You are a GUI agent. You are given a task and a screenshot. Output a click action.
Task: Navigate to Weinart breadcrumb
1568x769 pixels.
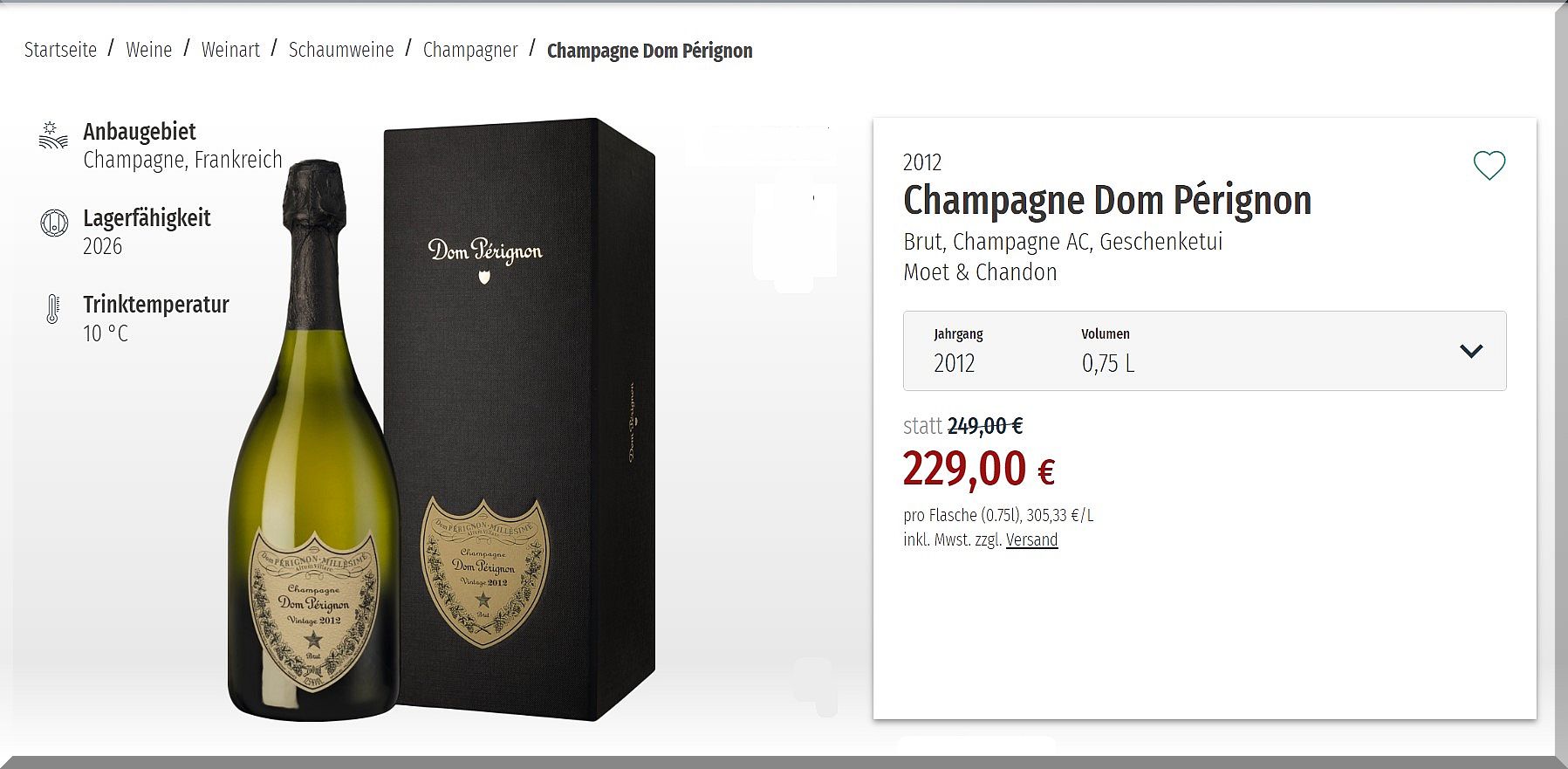(230, 50)
